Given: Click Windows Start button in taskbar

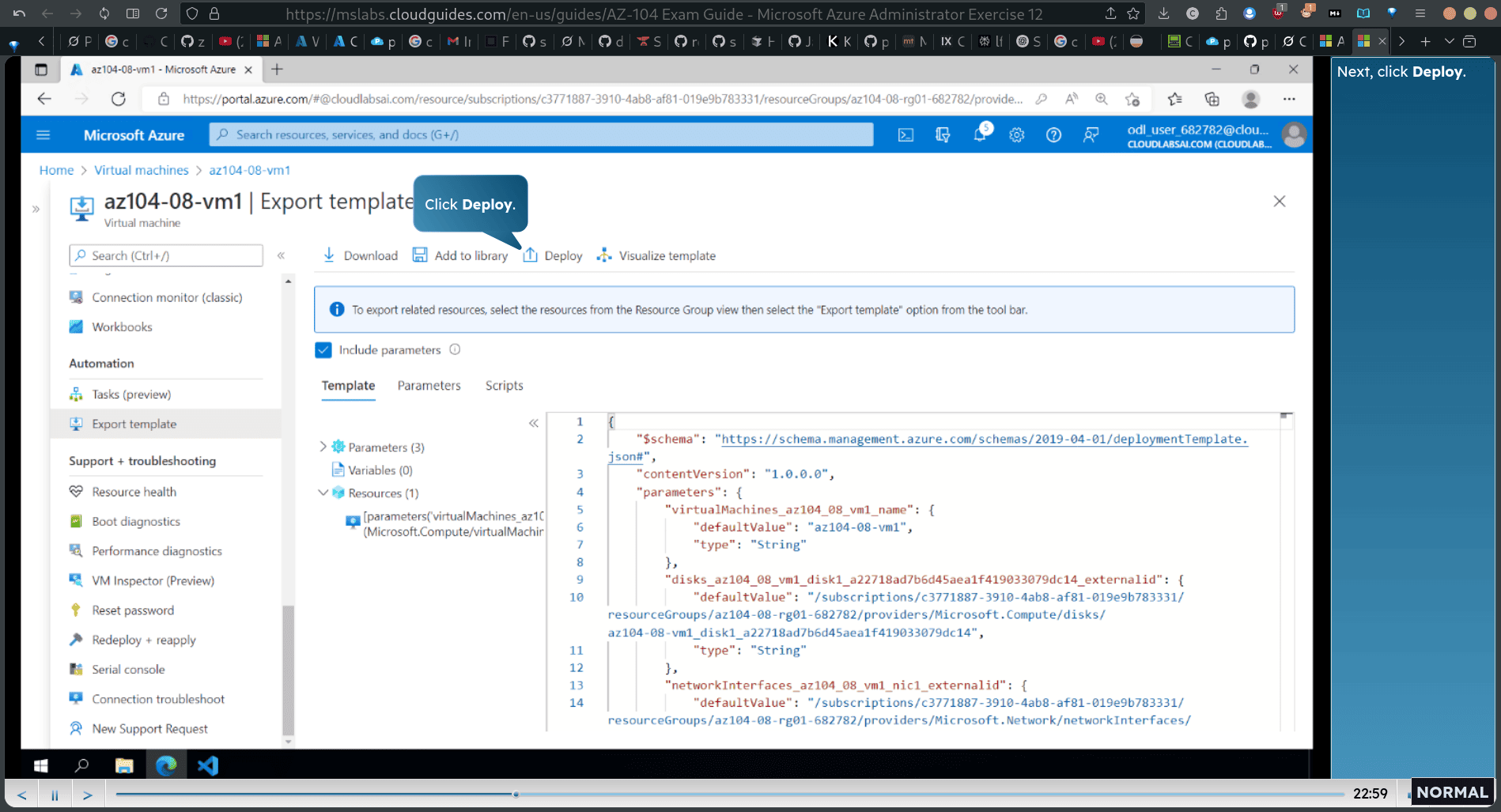Looking at the screenshot, I should 41,765.
